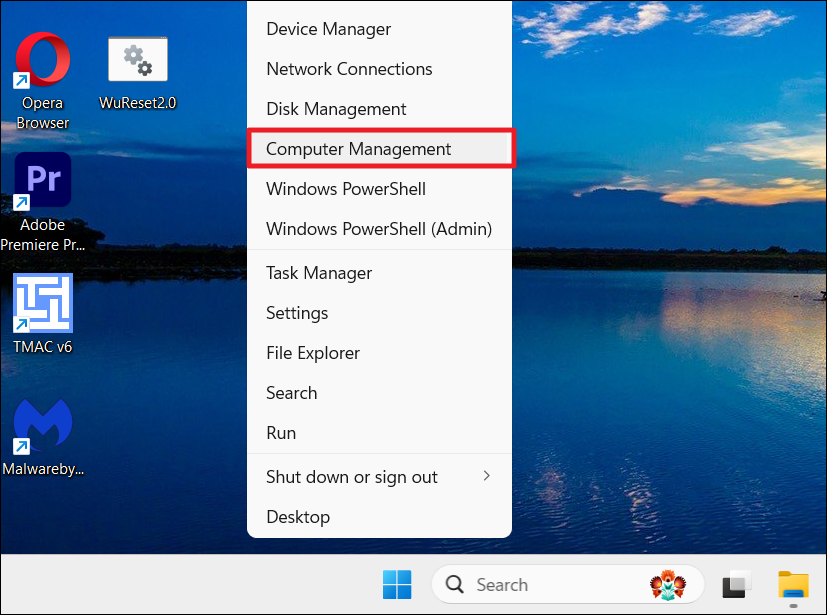Click the Windows Start button on the taskbar
The width and height of the screenshot is (827, 615).
click(x=396, y=584)
